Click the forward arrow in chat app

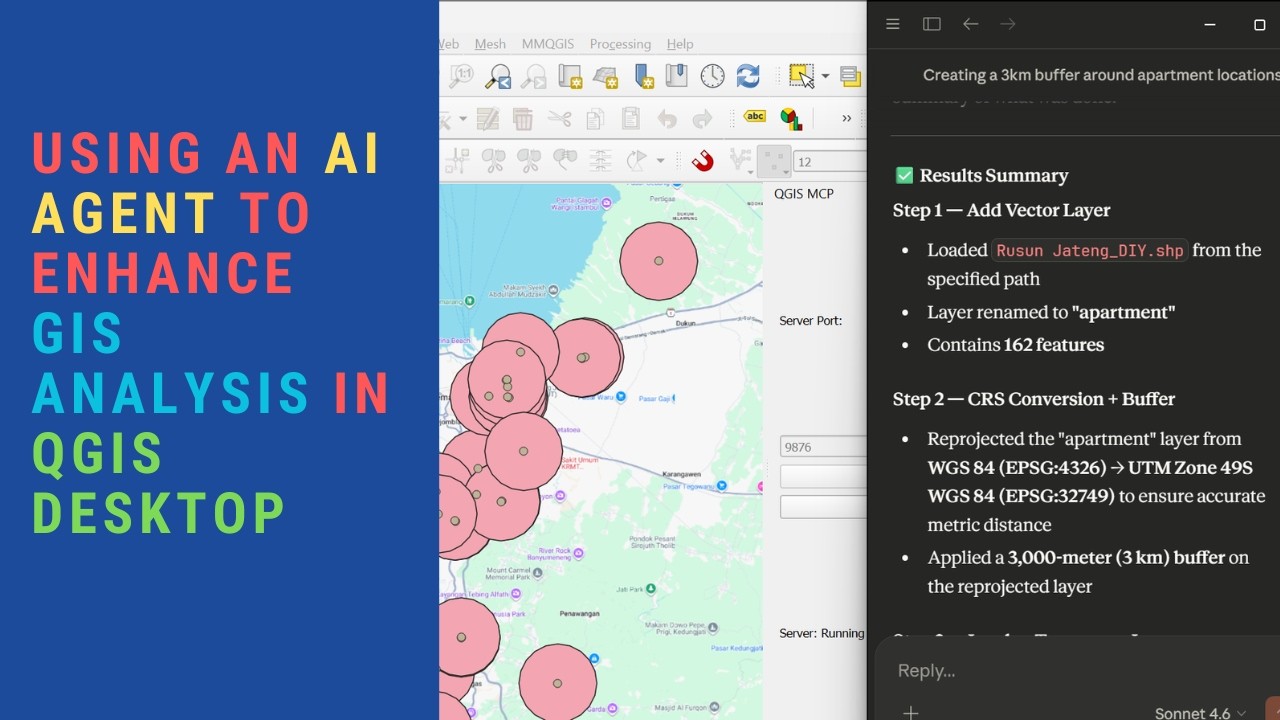tap(1008, 24)
